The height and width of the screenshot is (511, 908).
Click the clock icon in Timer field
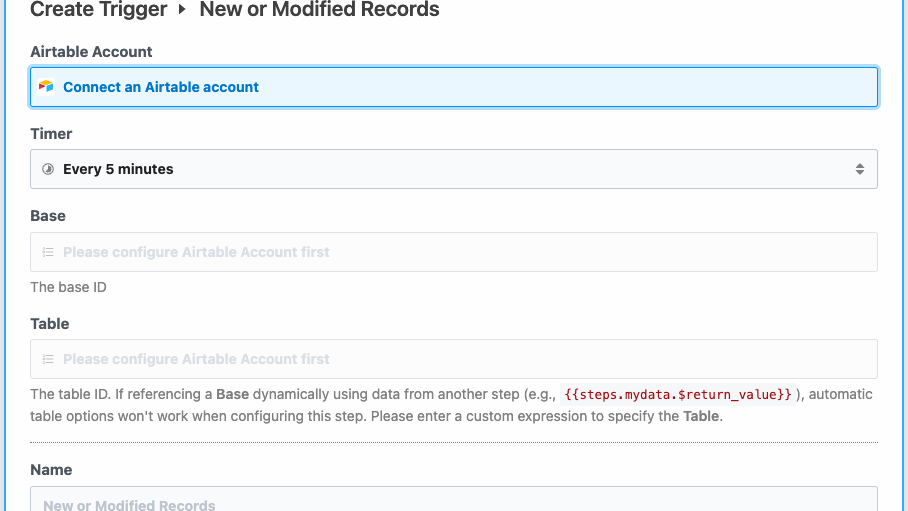47,170
